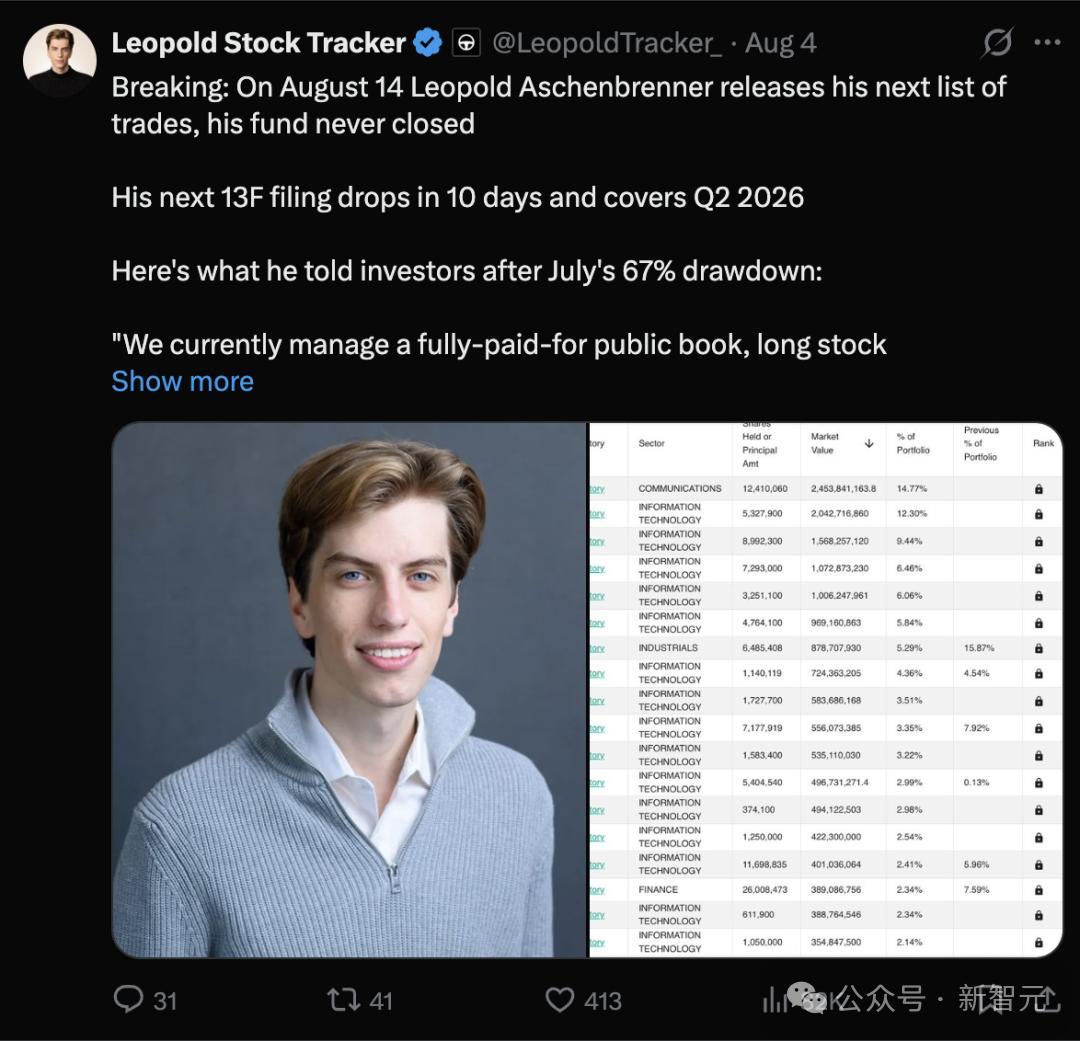Like the post with heart icon

point(559,1000)
